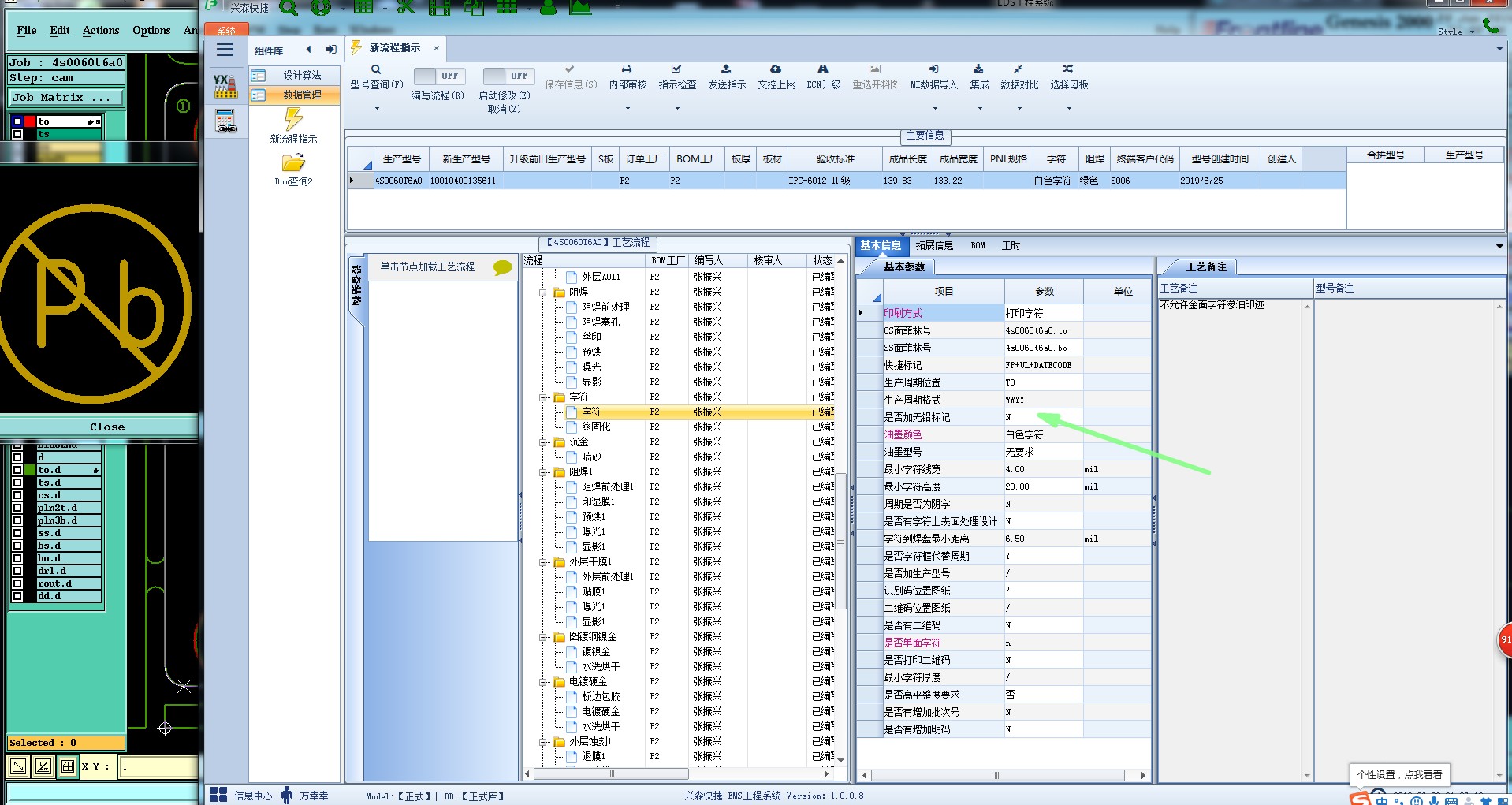Image resolution: width=1512 pixels, height=805 pixels.
Task: Select 设计算法 in the component library
Action: click(295, 75)
